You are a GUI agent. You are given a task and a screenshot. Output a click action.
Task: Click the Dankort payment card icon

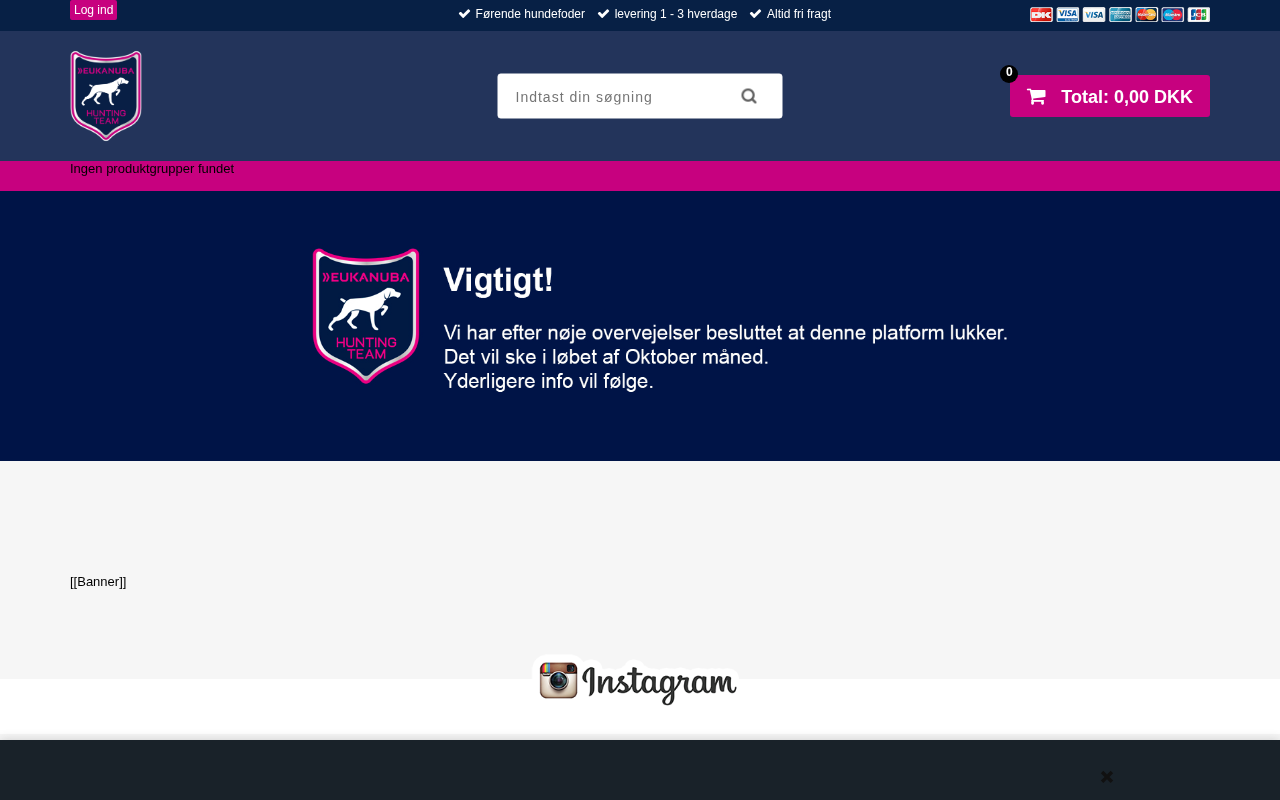coord(1041,14)
